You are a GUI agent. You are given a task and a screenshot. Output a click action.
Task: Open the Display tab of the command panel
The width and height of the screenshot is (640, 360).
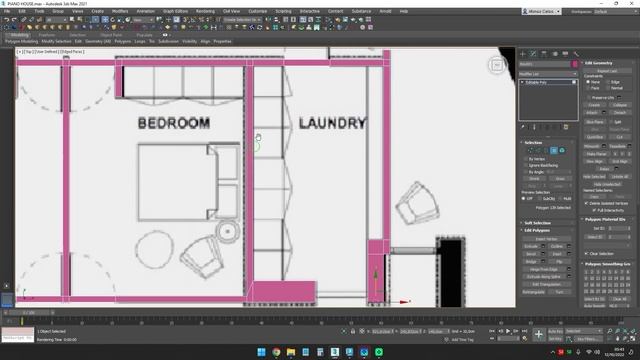click(x=565, y=54)
